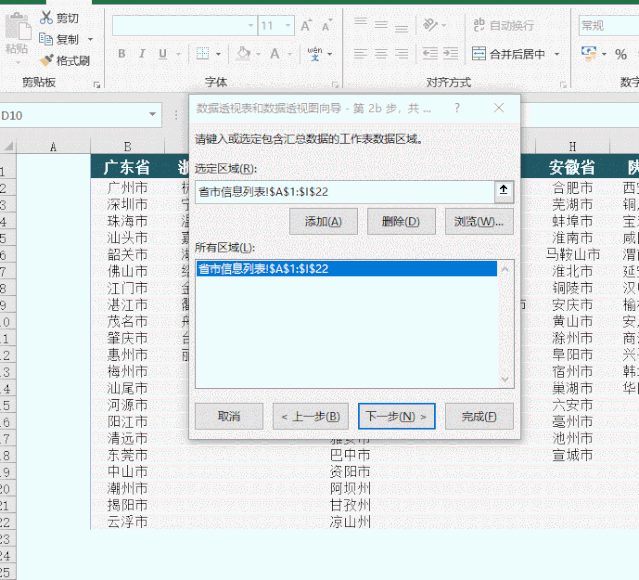Open Alignment group dialog launcher
Viewport: 639px width, 580px height.
click(563, 84)
